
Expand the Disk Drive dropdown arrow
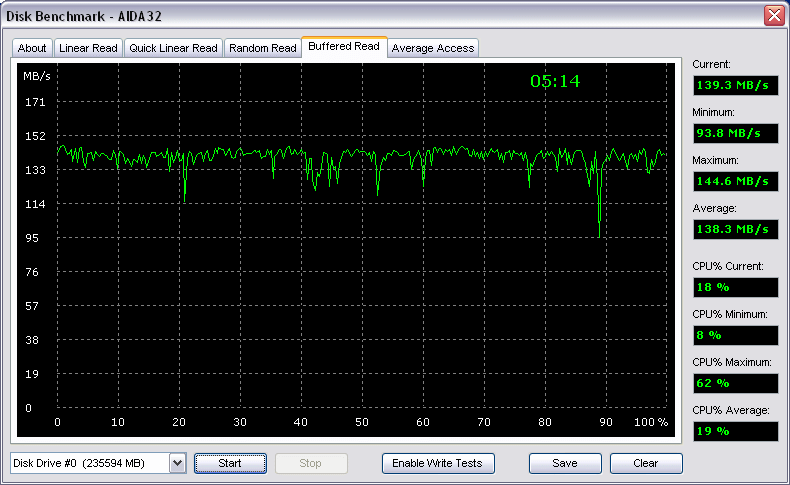[177, 463]
